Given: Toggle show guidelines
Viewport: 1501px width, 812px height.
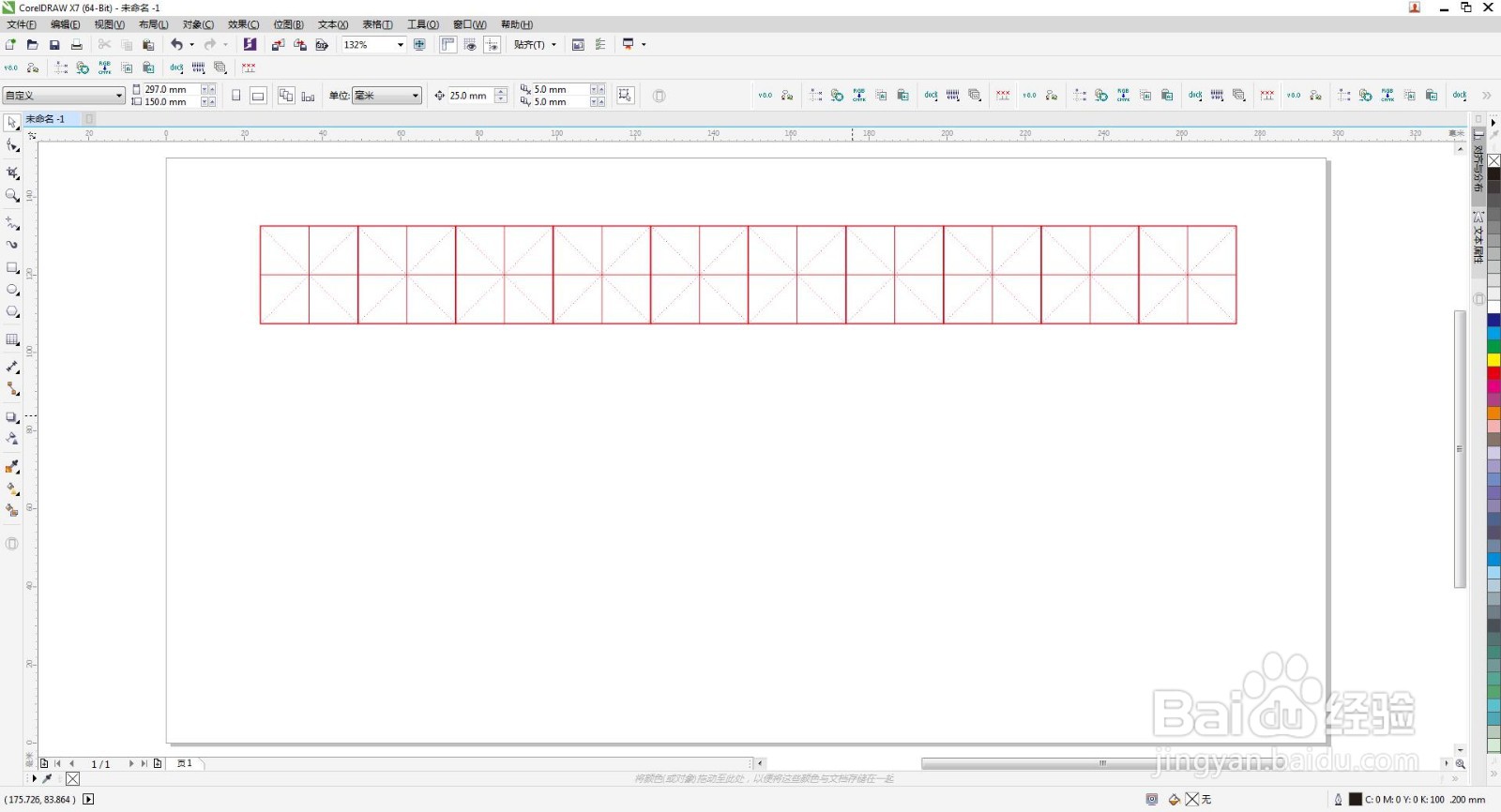Looking at the screenshot, I should point(492,44).
